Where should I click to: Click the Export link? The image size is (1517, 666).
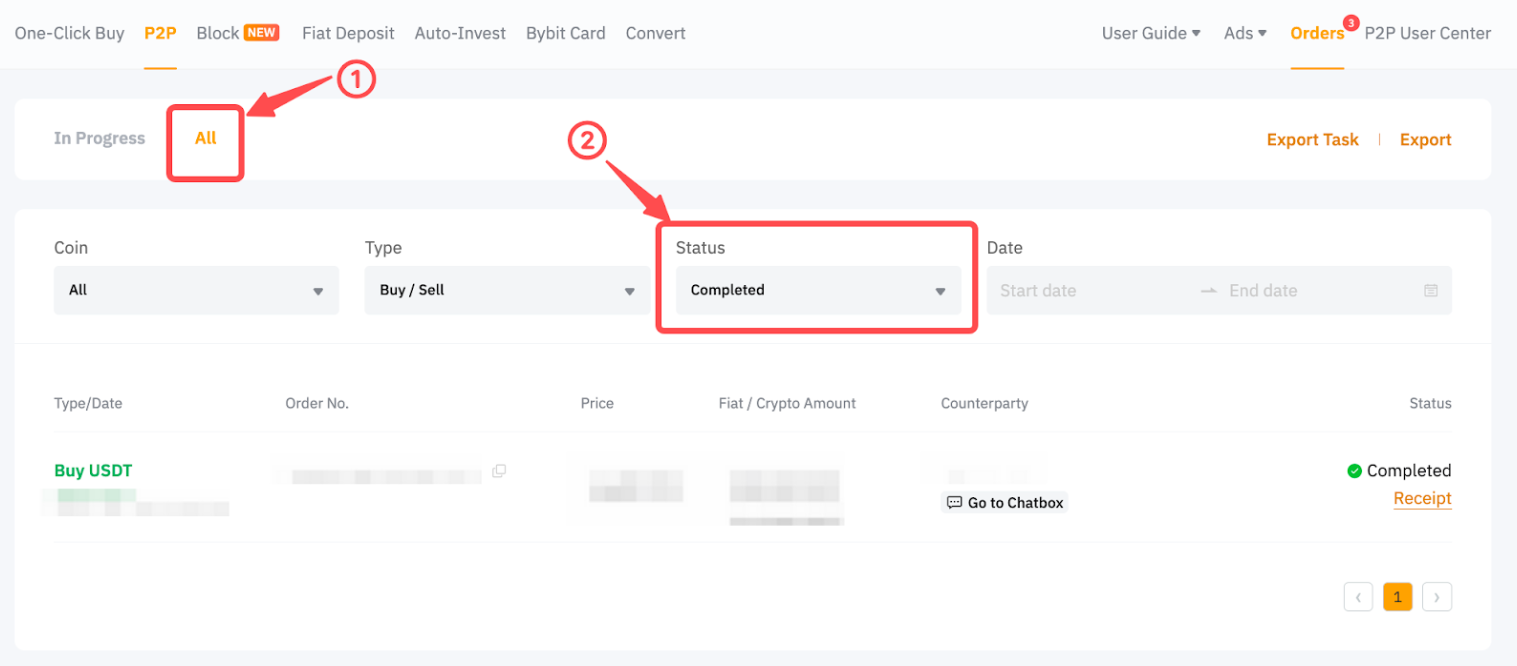tap(1425, 140)
